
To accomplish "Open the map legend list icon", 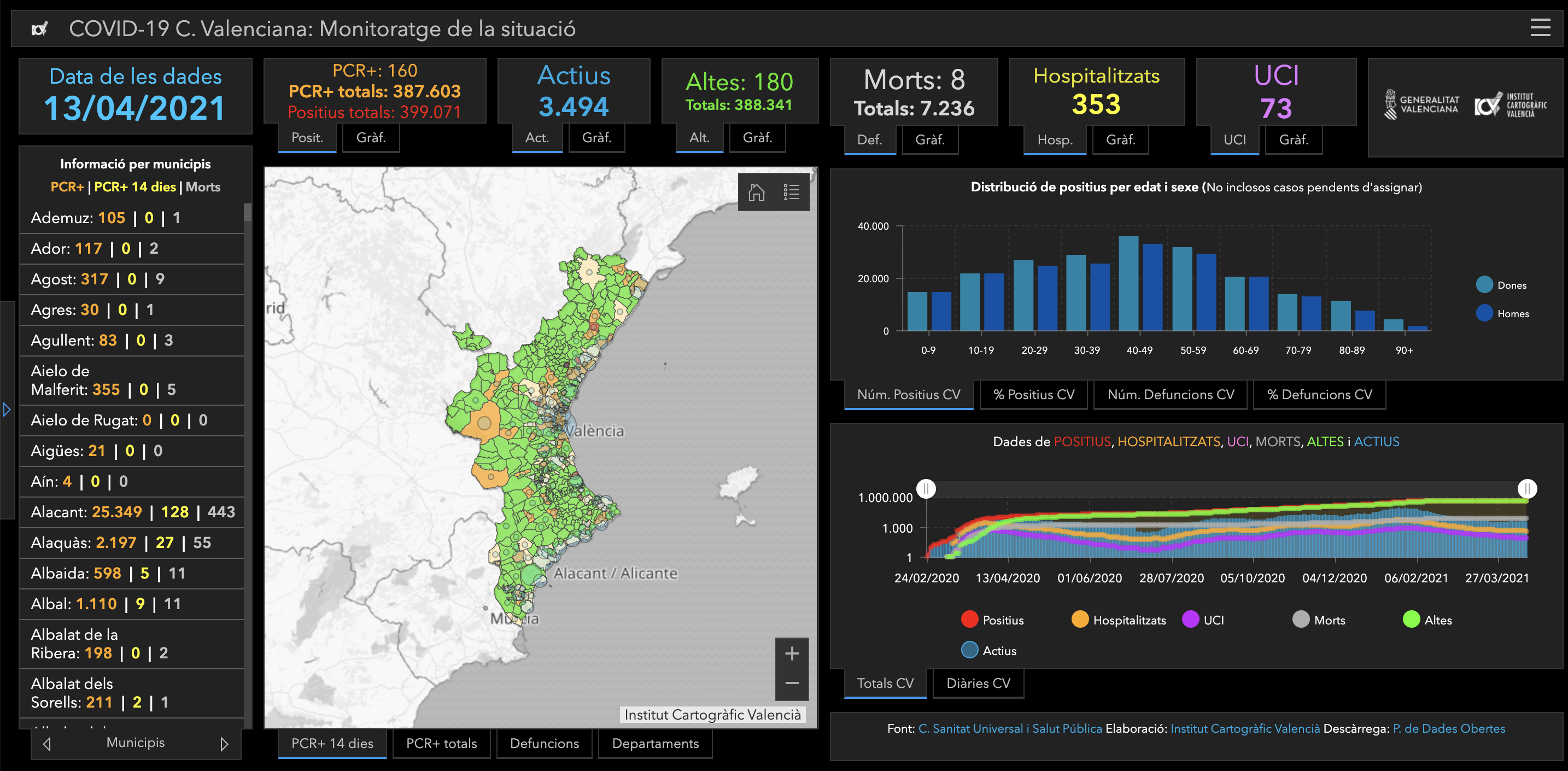I will pos(791,192).
